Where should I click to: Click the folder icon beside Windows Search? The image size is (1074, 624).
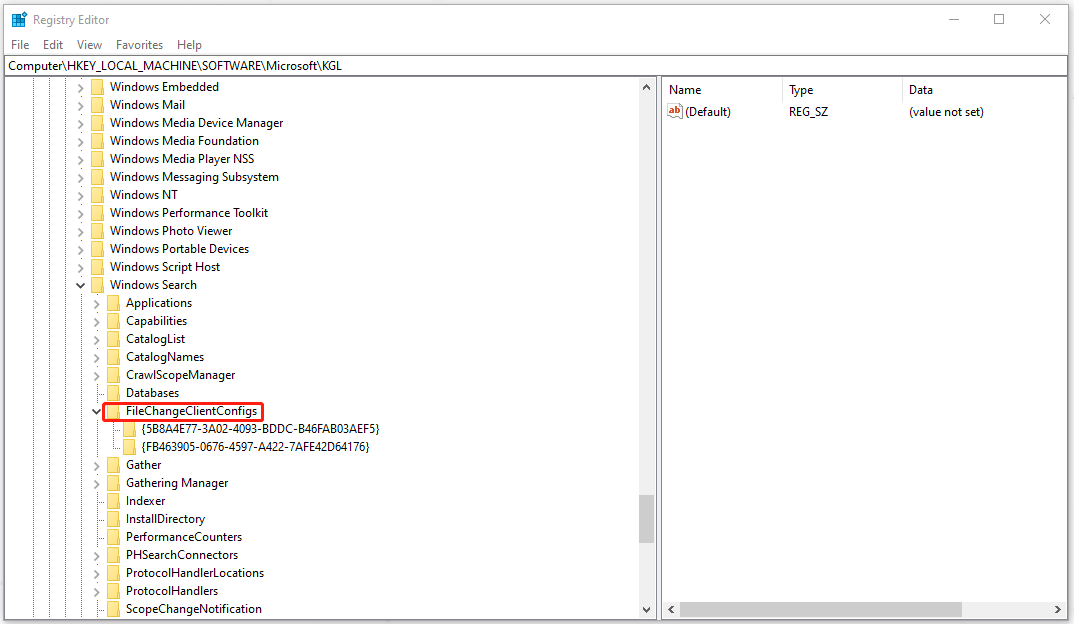click(x=97, y=285)
